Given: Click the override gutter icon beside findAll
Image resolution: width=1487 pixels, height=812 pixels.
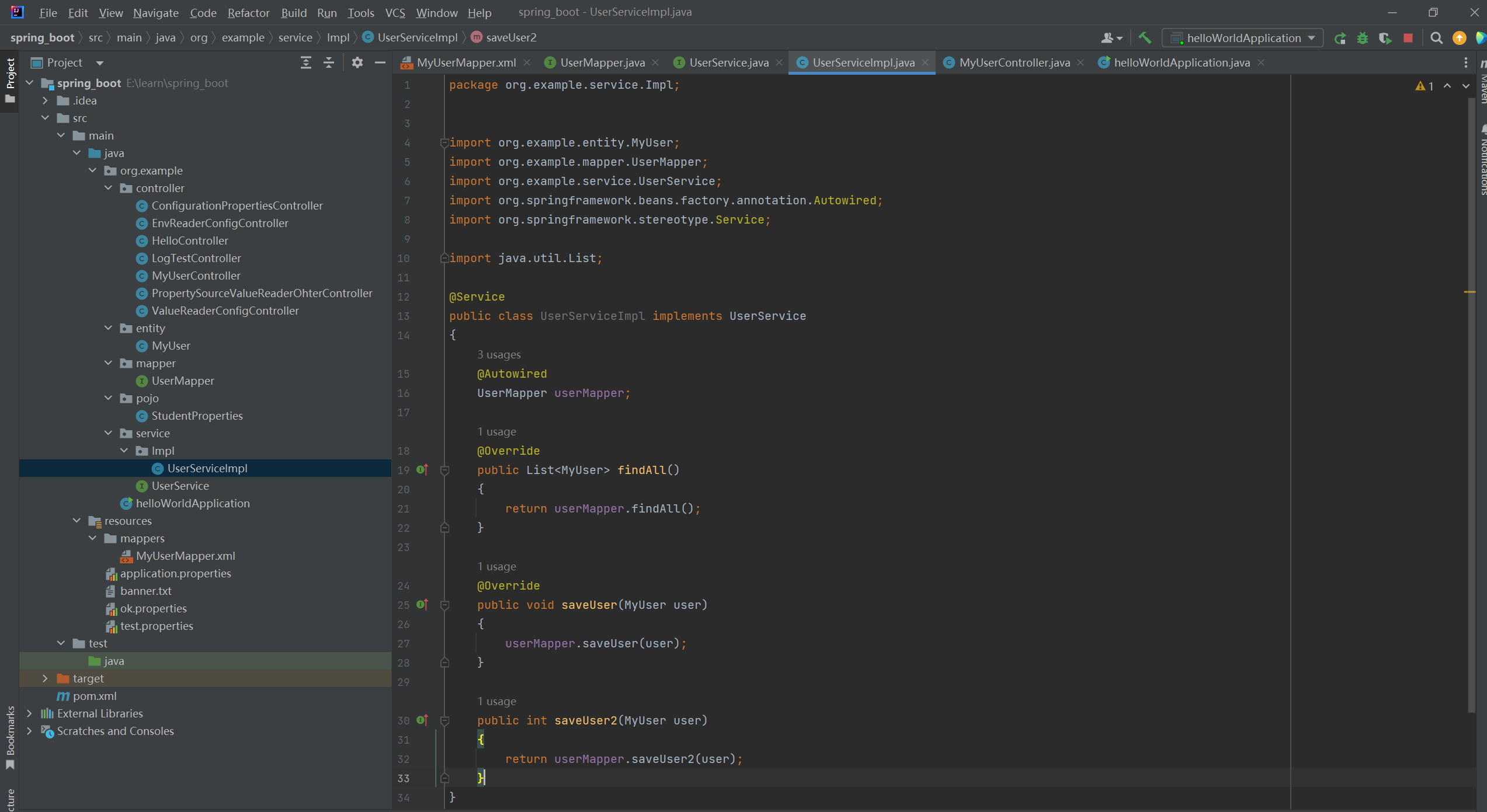Looking at the screenshot, I should pos(422,470).
